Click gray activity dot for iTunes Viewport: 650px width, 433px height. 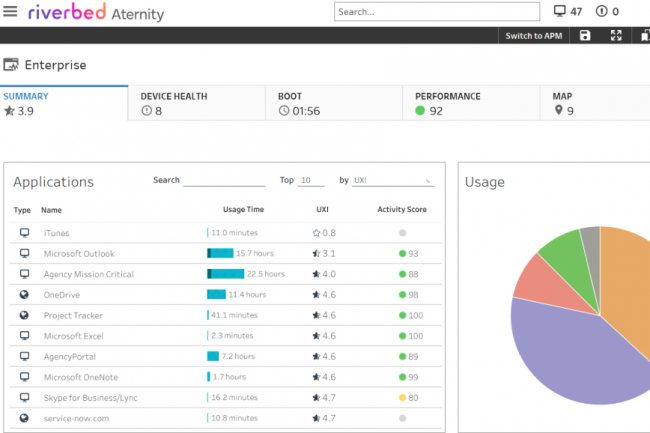(402, 233)
